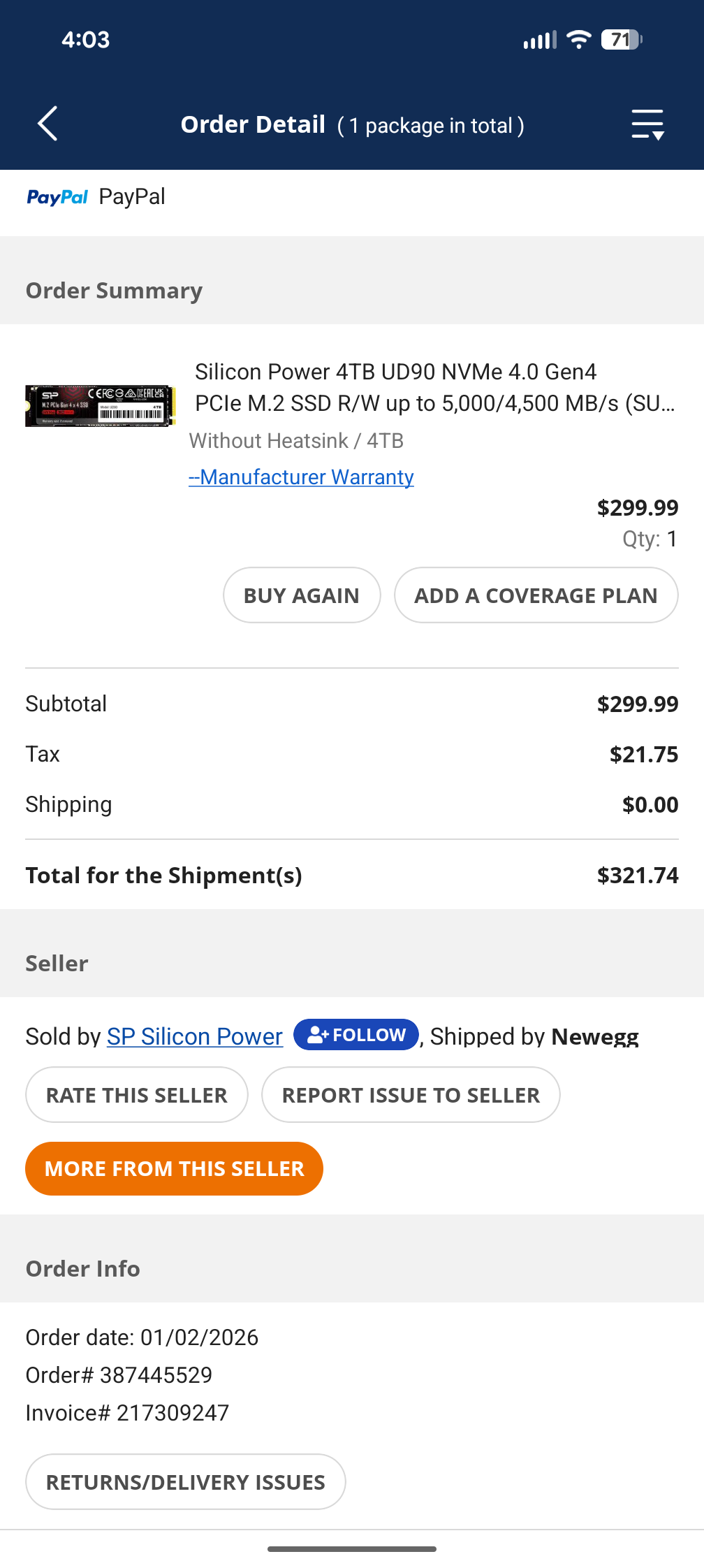Tap the Order Detail header title

(x=253, y=124)
